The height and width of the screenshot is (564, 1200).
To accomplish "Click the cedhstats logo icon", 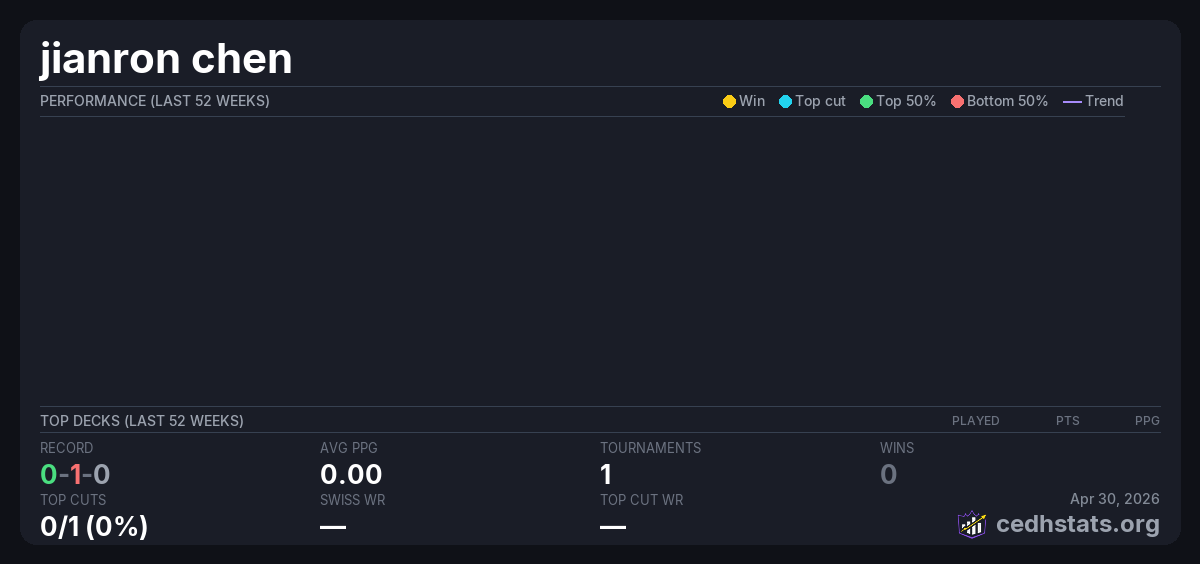I will coord(971,524).
